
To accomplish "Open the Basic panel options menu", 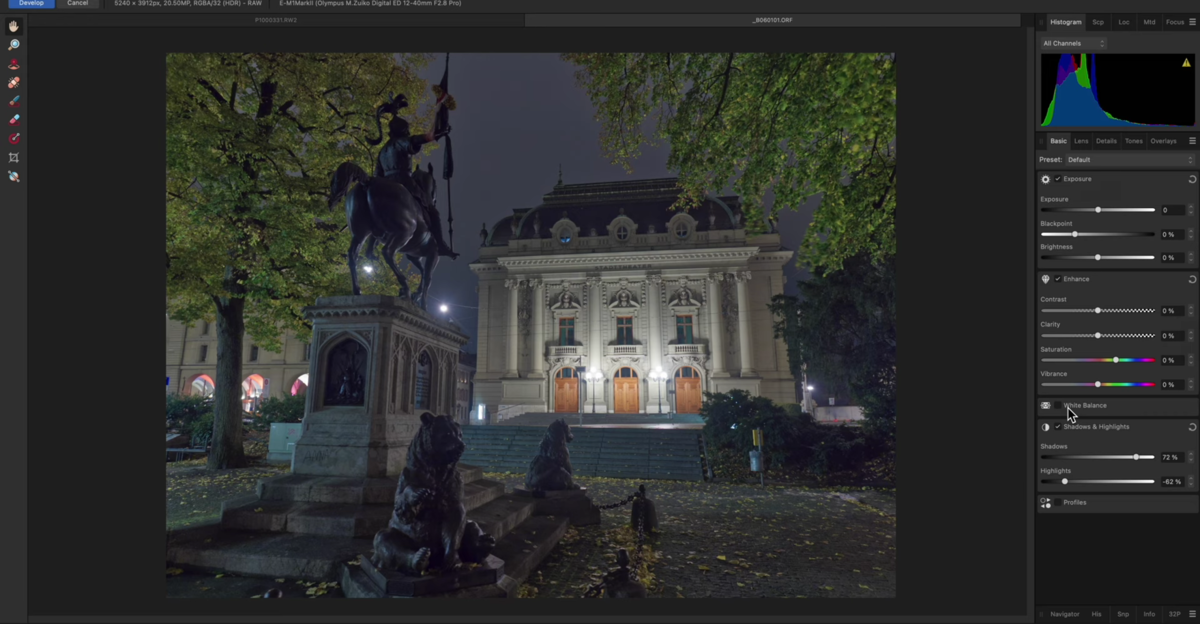I will (x=1192, y=141).
